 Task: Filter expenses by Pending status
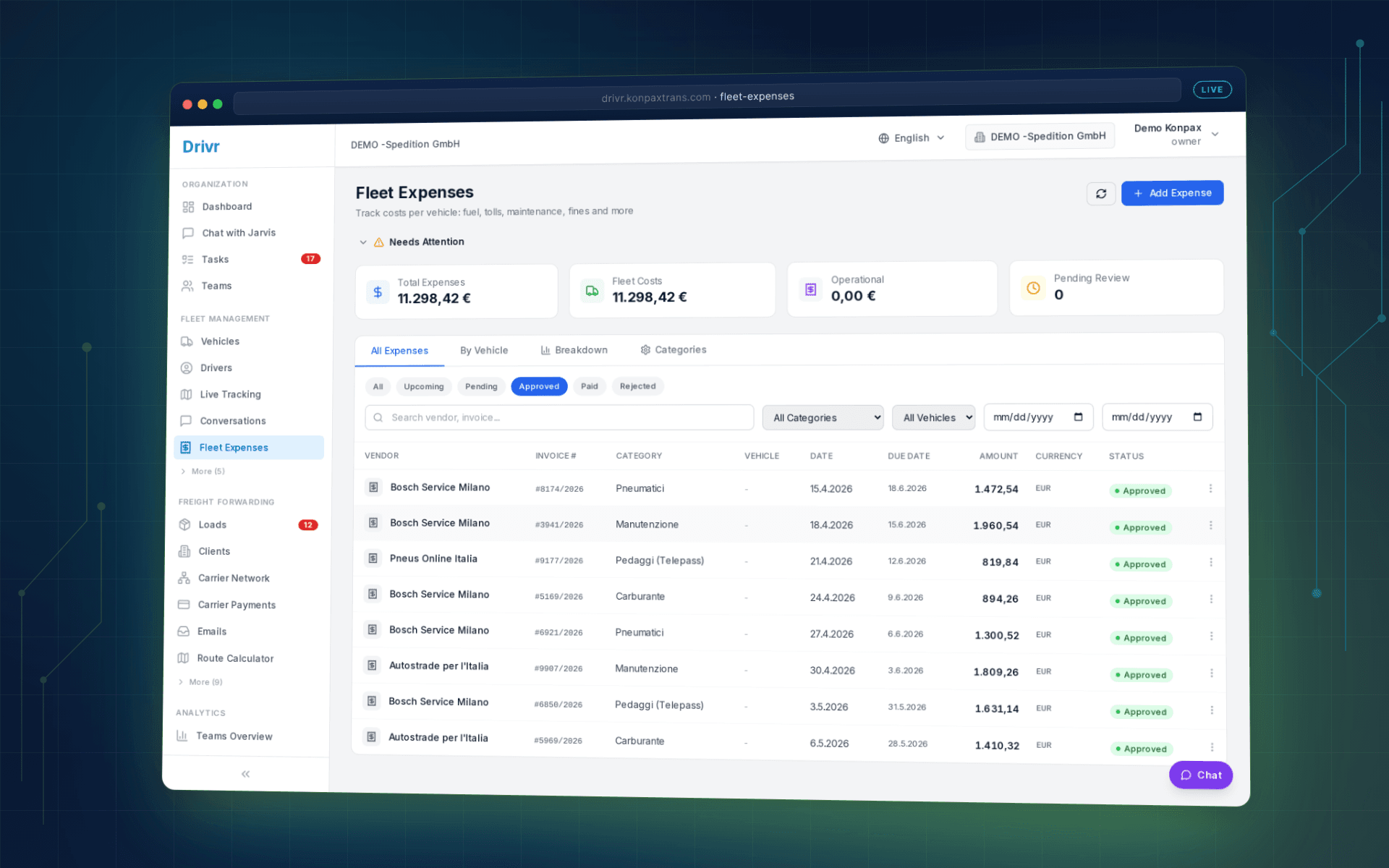tap(481, 387)
